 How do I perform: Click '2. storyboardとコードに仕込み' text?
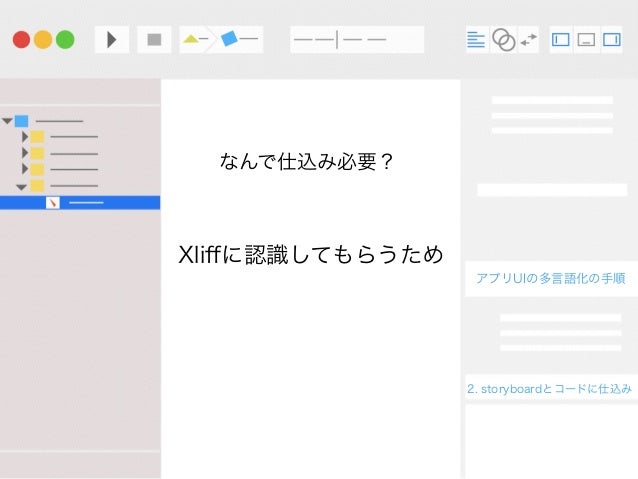click(549, 389)
